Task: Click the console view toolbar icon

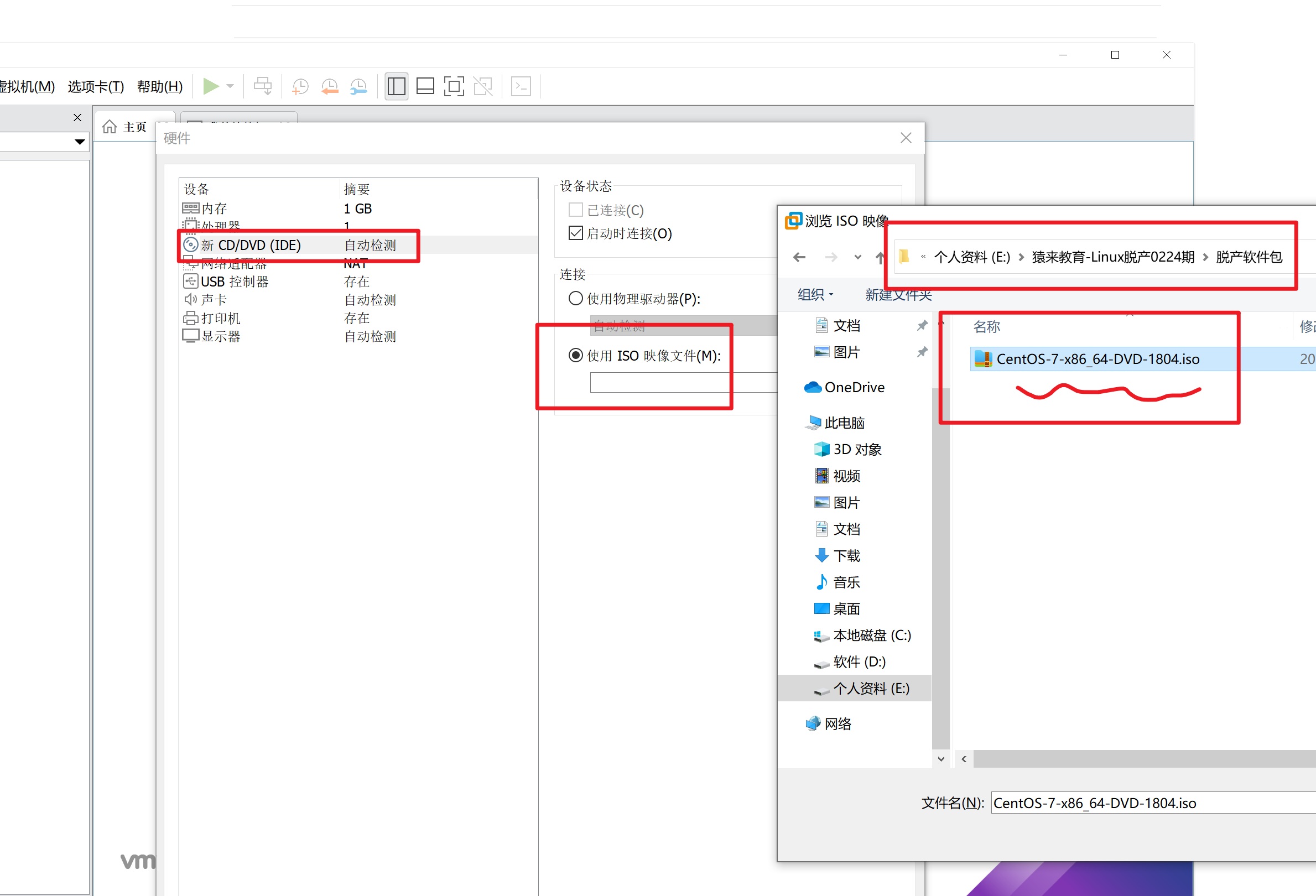Action: point(521,87)
